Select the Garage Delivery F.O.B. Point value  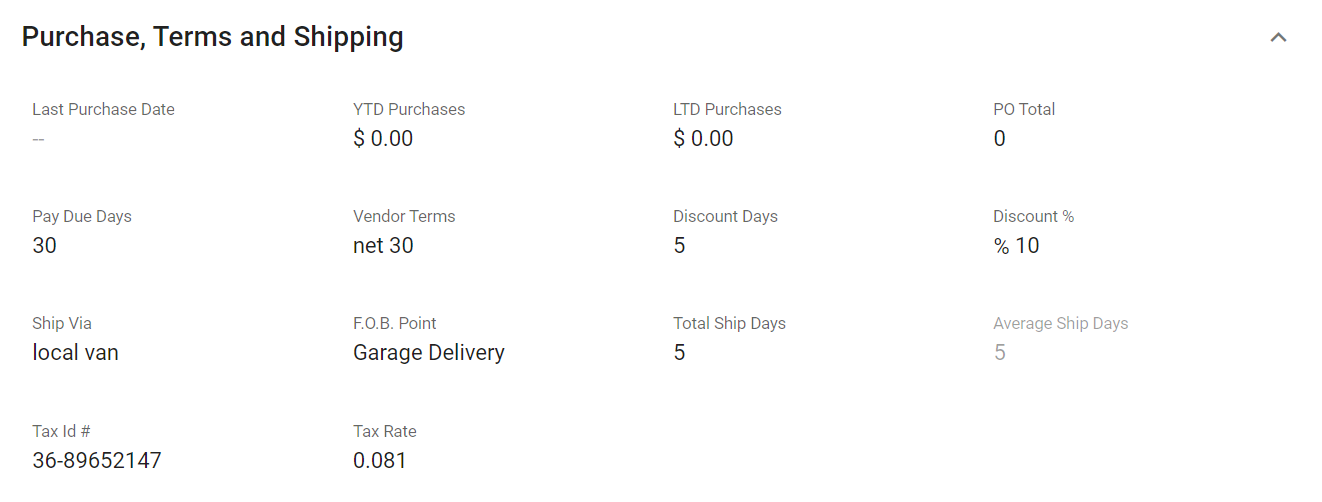pyautogui.click(x=429, y=353)
